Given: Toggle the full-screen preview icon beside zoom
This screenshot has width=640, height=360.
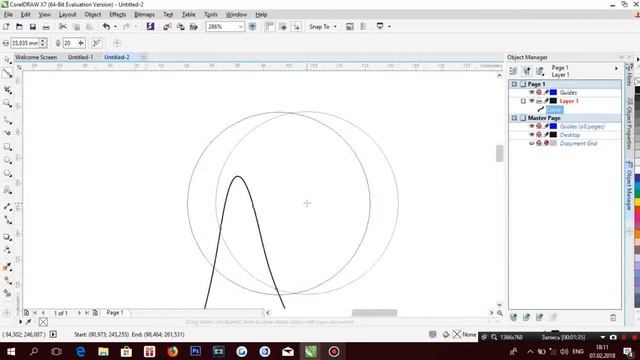Looking at the screenshot, I should (253, 27).
